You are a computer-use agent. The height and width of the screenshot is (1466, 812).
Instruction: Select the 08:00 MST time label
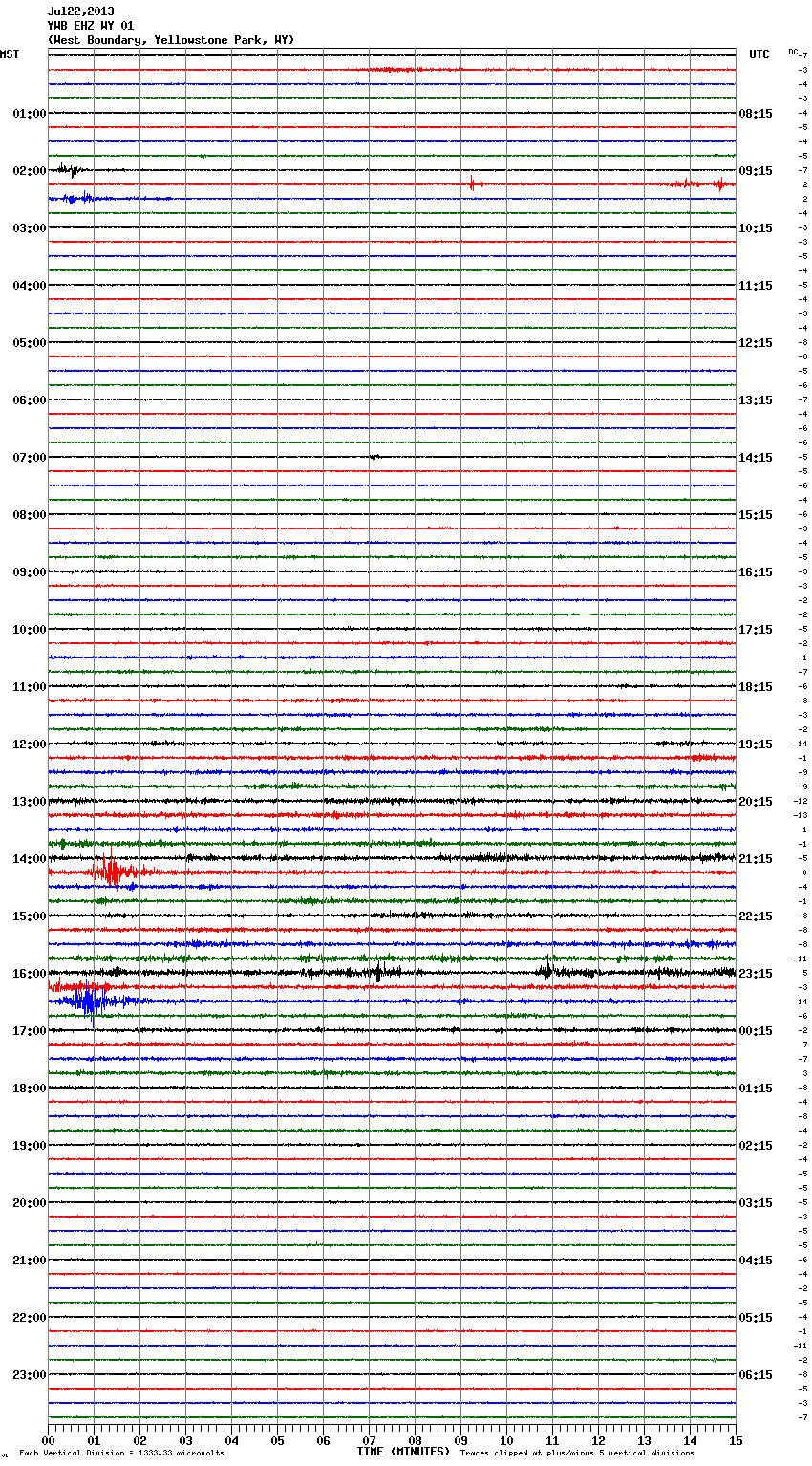30,515
